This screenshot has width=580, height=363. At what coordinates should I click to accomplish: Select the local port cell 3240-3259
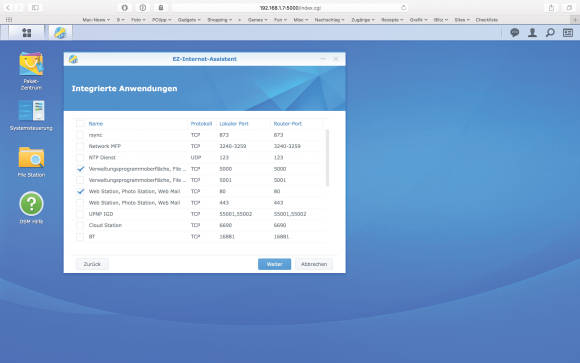click(233, 146)
